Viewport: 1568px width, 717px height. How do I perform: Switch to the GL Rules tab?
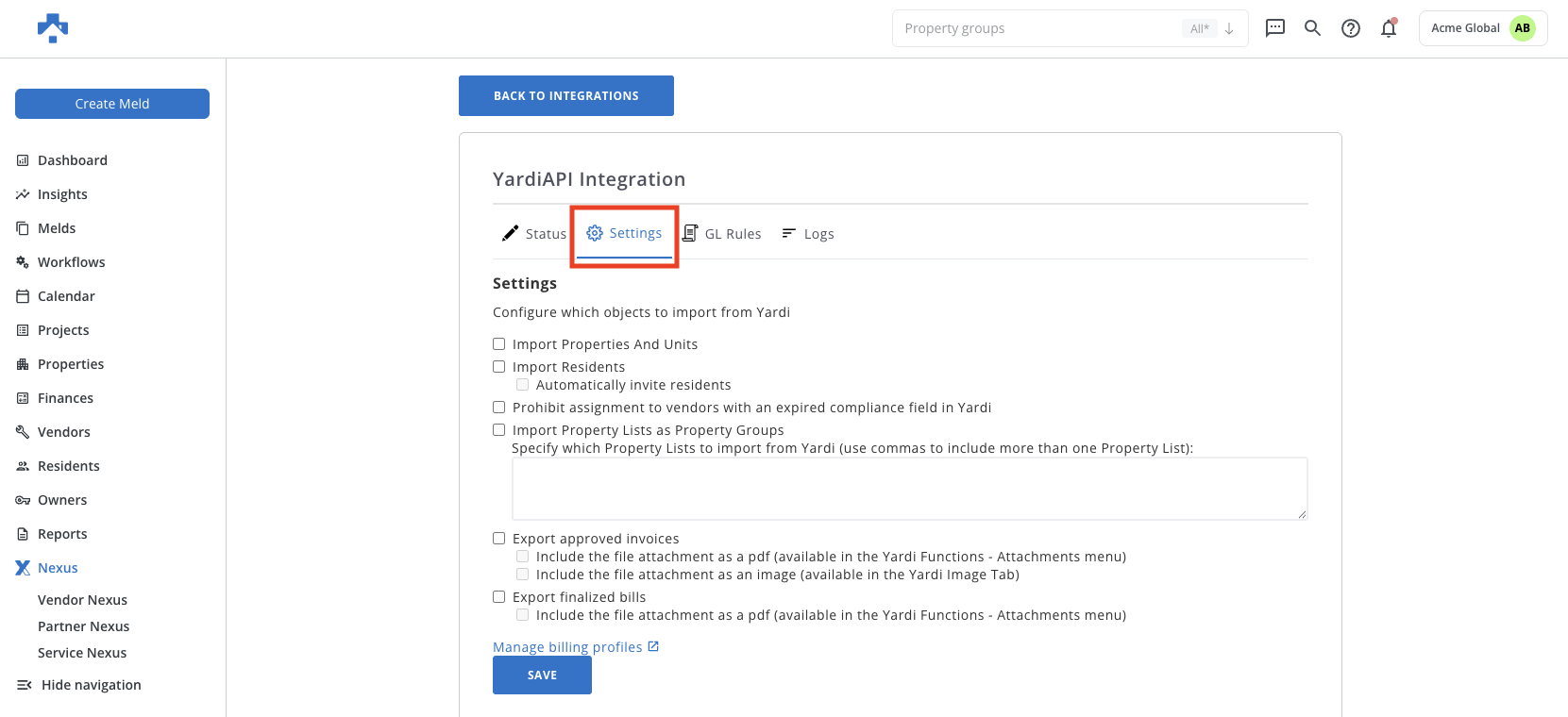point(721,234)
